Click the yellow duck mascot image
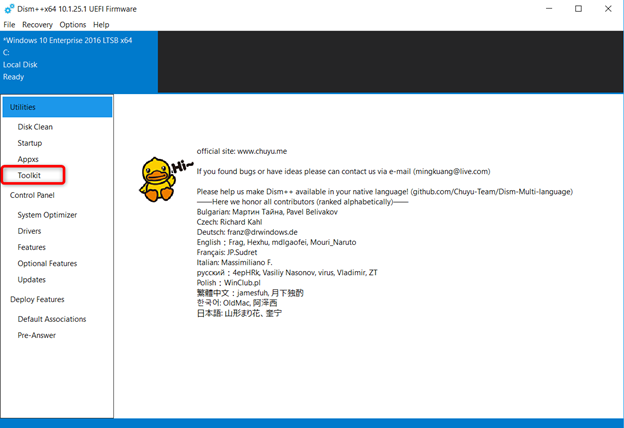 158,179
